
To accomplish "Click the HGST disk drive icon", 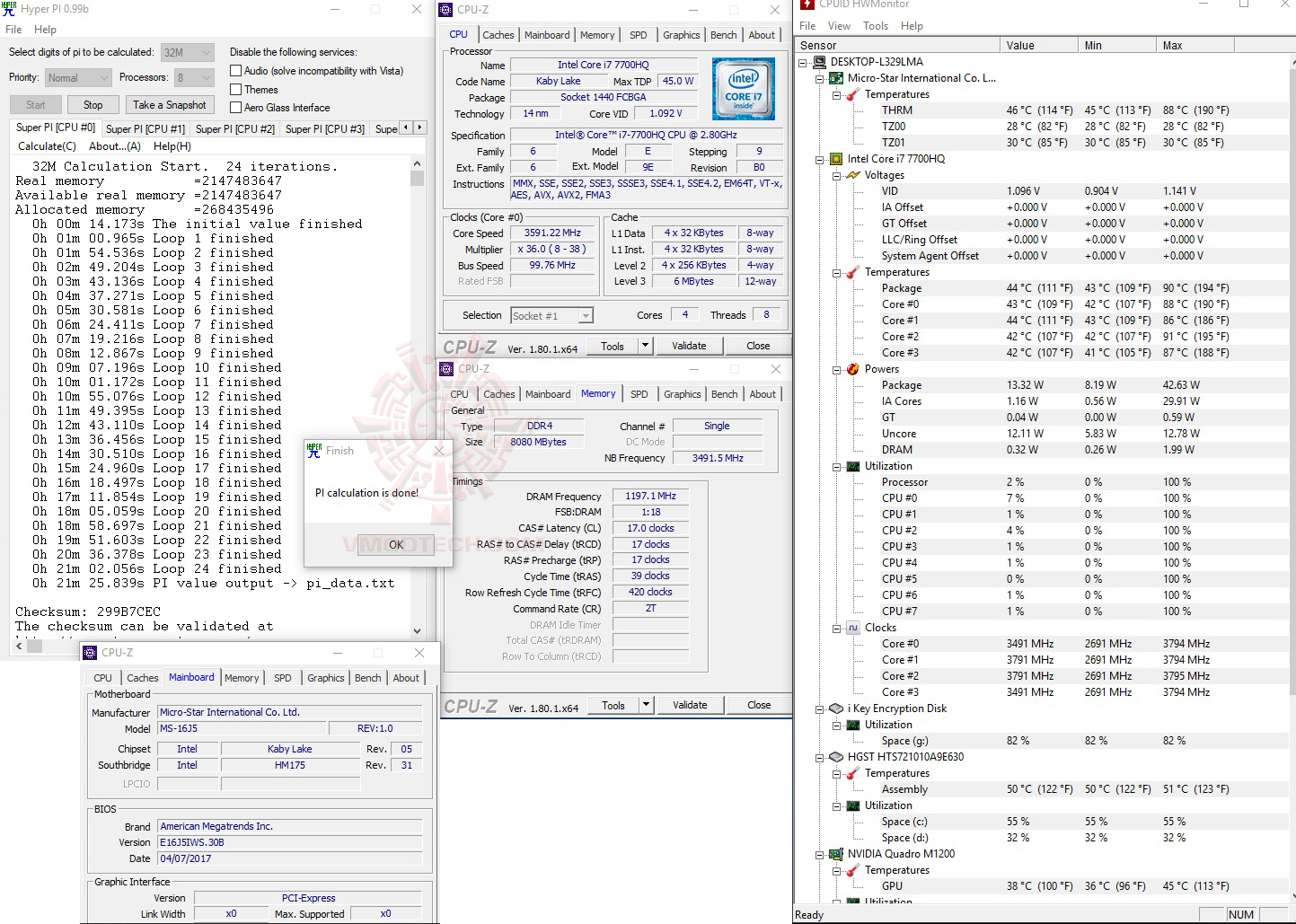I will click(835, 757).
